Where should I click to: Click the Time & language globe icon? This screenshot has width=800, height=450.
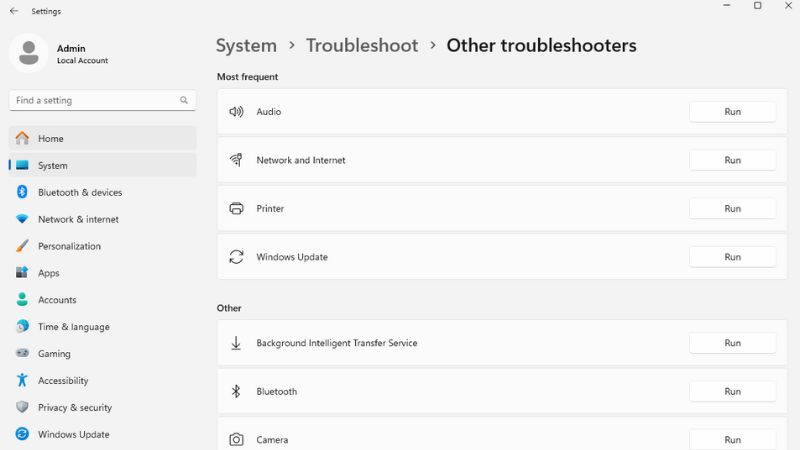[x=22, y=327]
